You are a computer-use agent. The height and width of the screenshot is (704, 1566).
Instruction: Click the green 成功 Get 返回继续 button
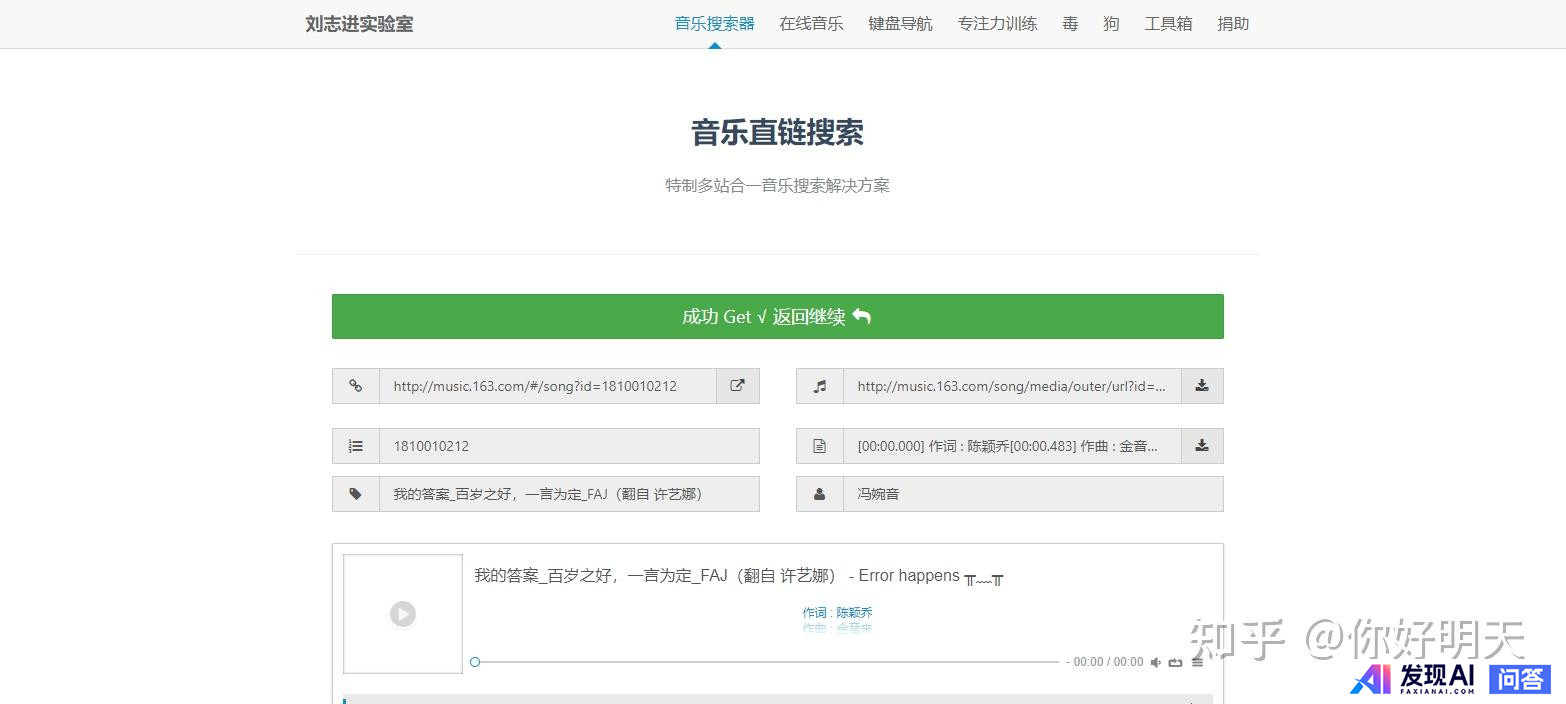click(x=777, y=316)
